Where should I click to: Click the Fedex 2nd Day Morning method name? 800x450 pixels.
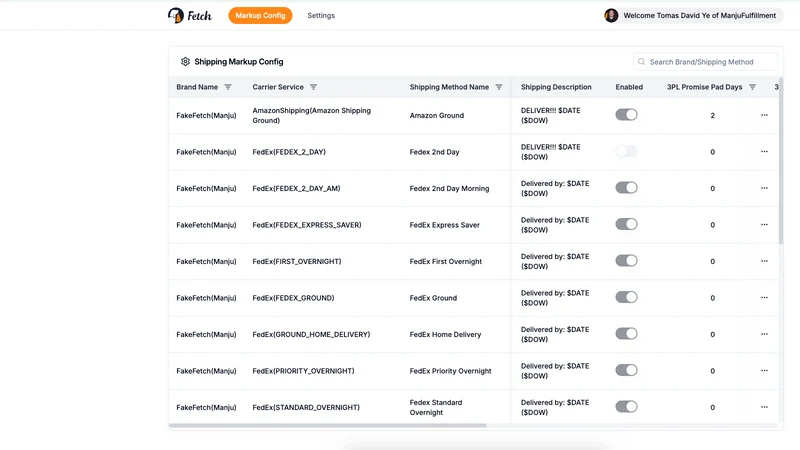point(449,189)
